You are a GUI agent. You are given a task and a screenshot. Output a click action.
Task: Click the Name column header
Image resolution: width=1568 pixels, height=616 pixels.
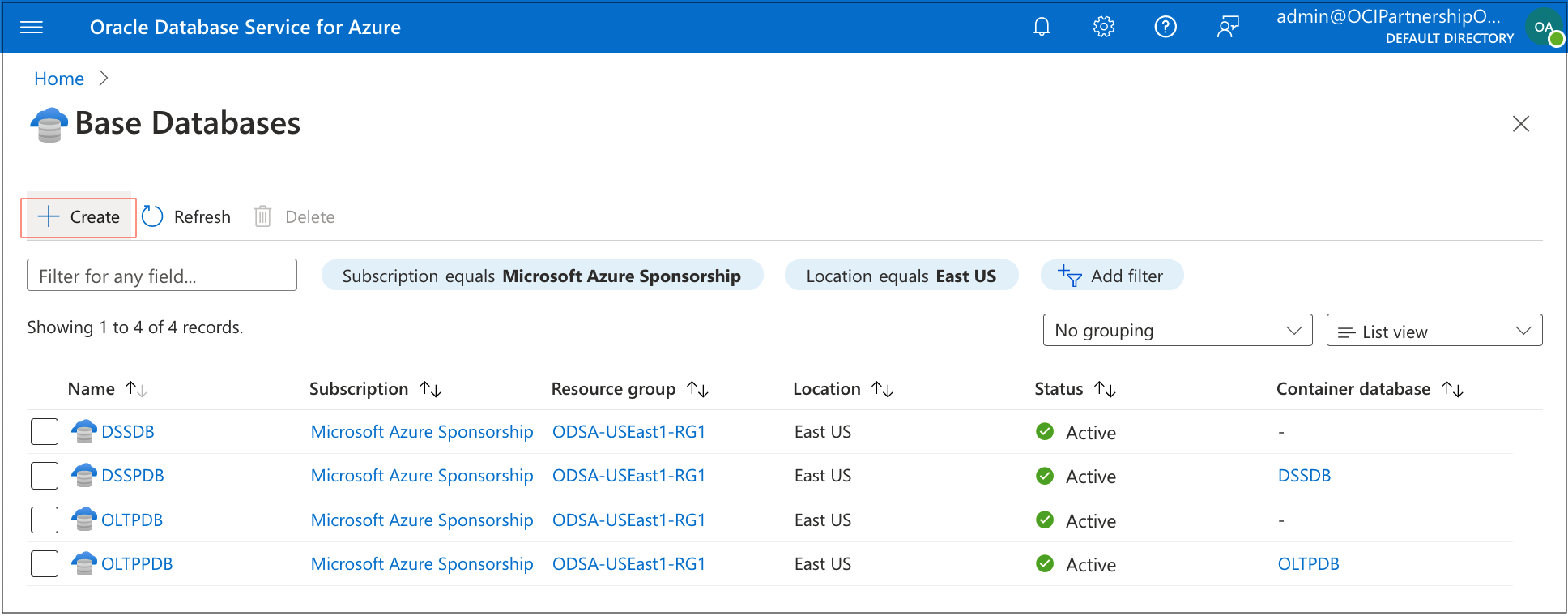(x=92, y=389)
